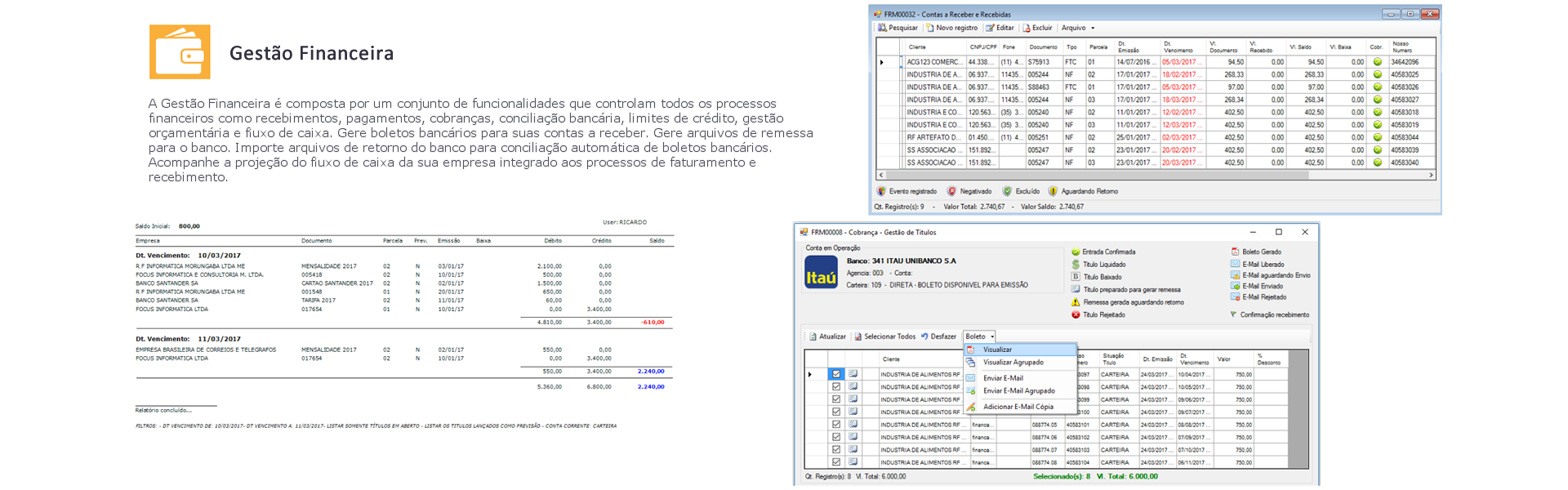Create a Novo registro
Viewport: 1568px width, 490px height.
click(x=951, y=28)
